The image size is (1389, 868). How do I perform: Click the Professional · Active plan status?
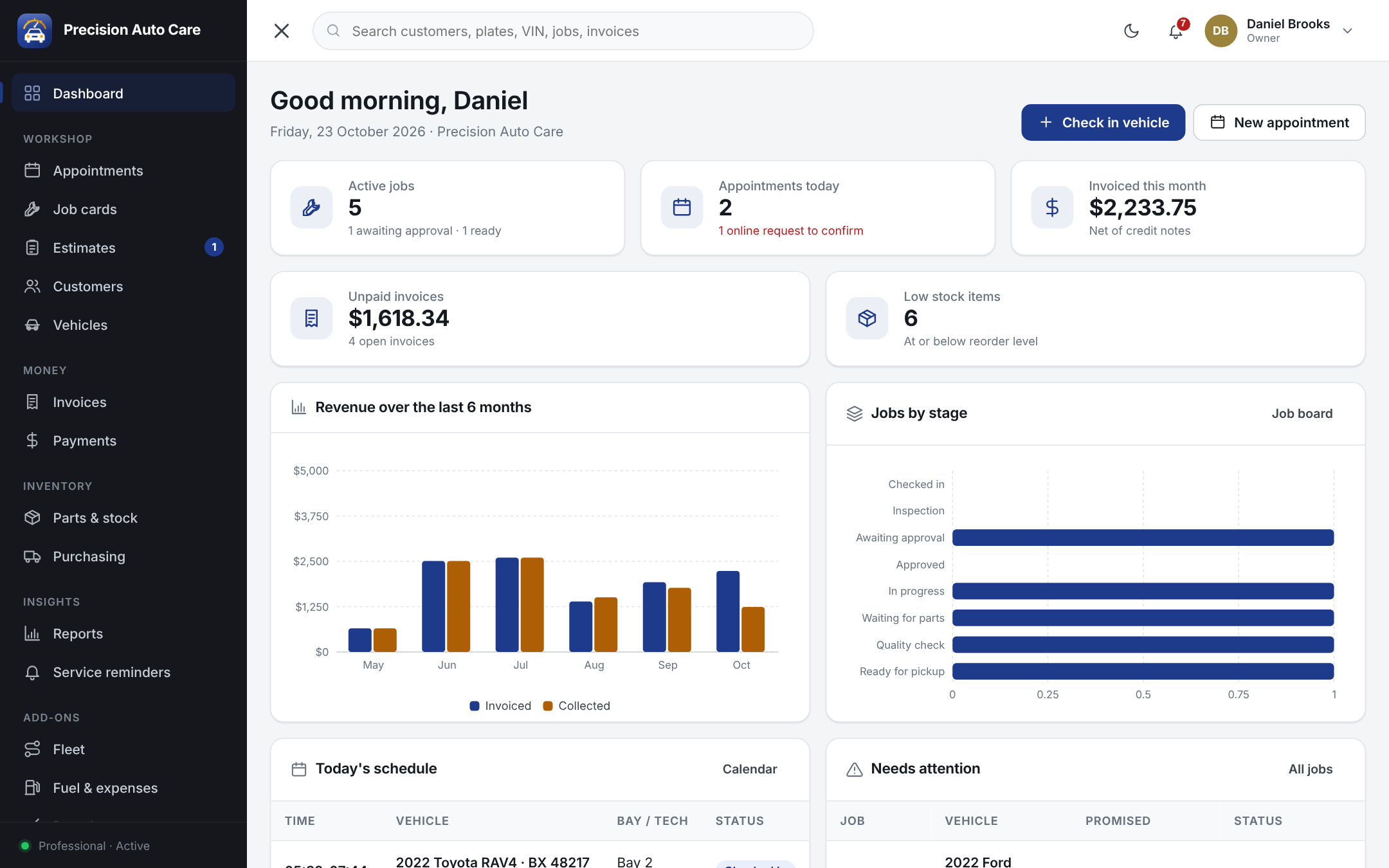(x=94, y=846)
